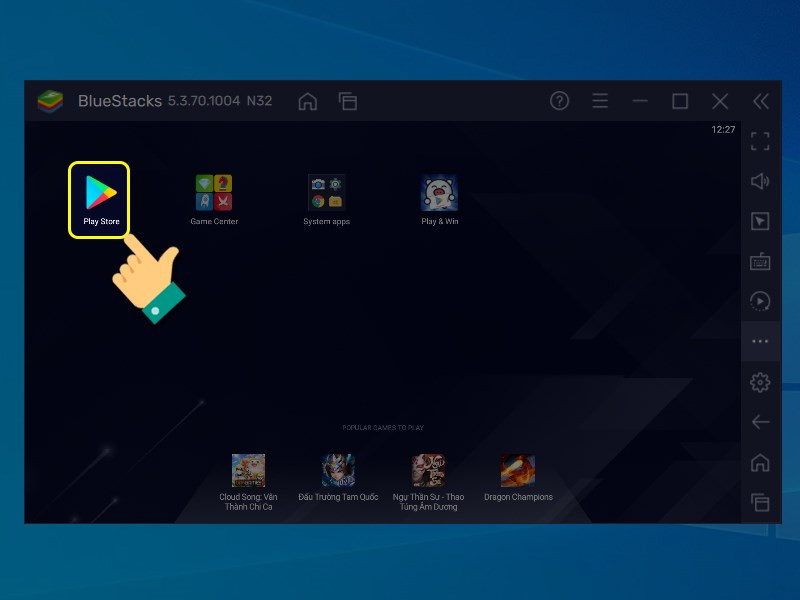
Task: Mute BlueStacks volume in the sidebar
Action: [x=760, y=181]
